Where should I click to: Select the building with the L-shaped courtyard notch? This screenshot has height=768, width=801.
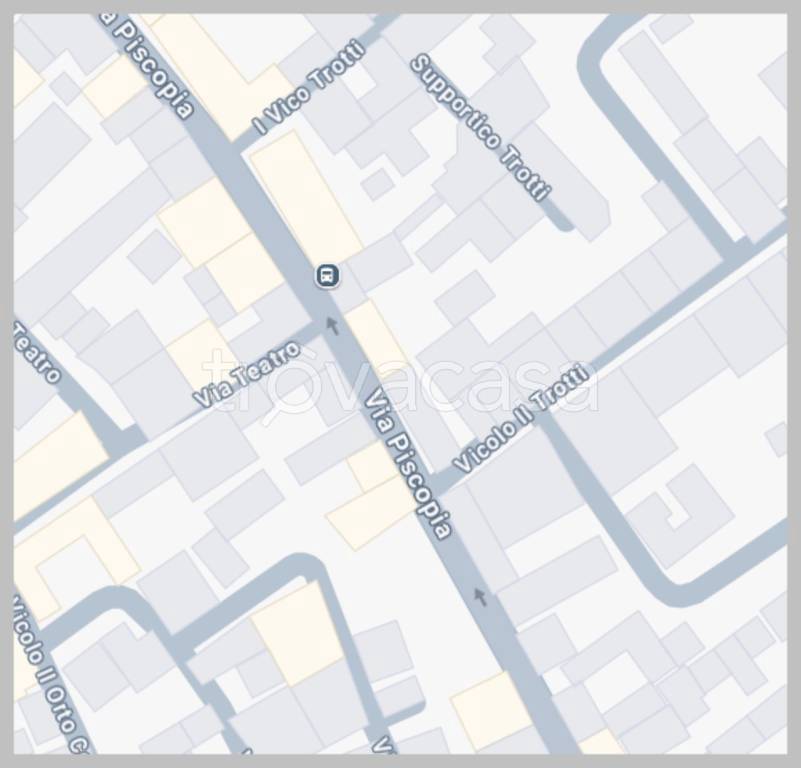681,516
